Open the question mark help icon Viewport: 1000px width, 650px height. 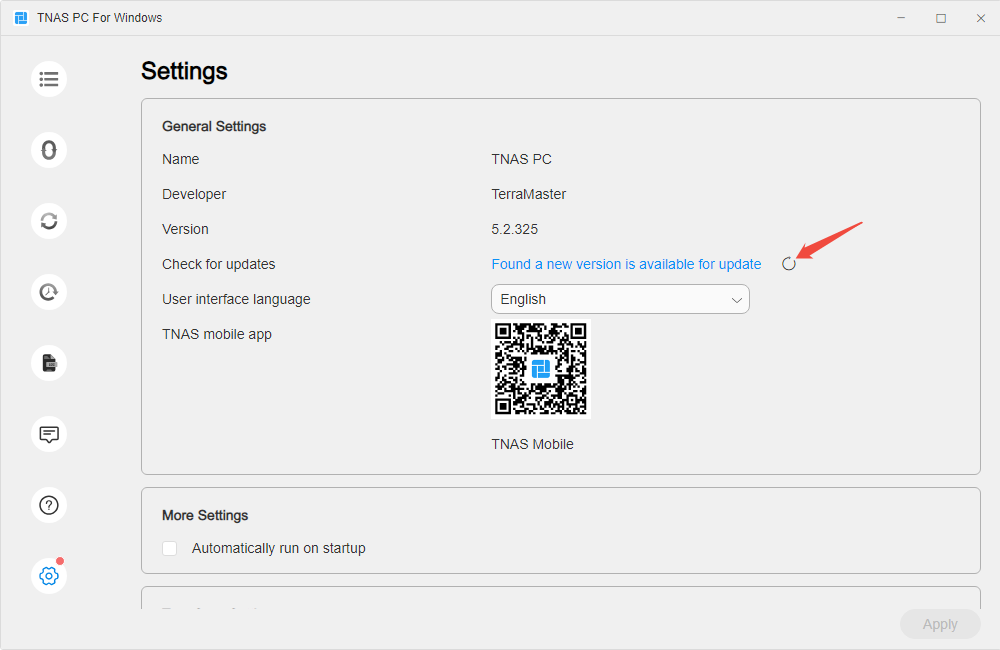pyautogui.click(x=49, y=505)
